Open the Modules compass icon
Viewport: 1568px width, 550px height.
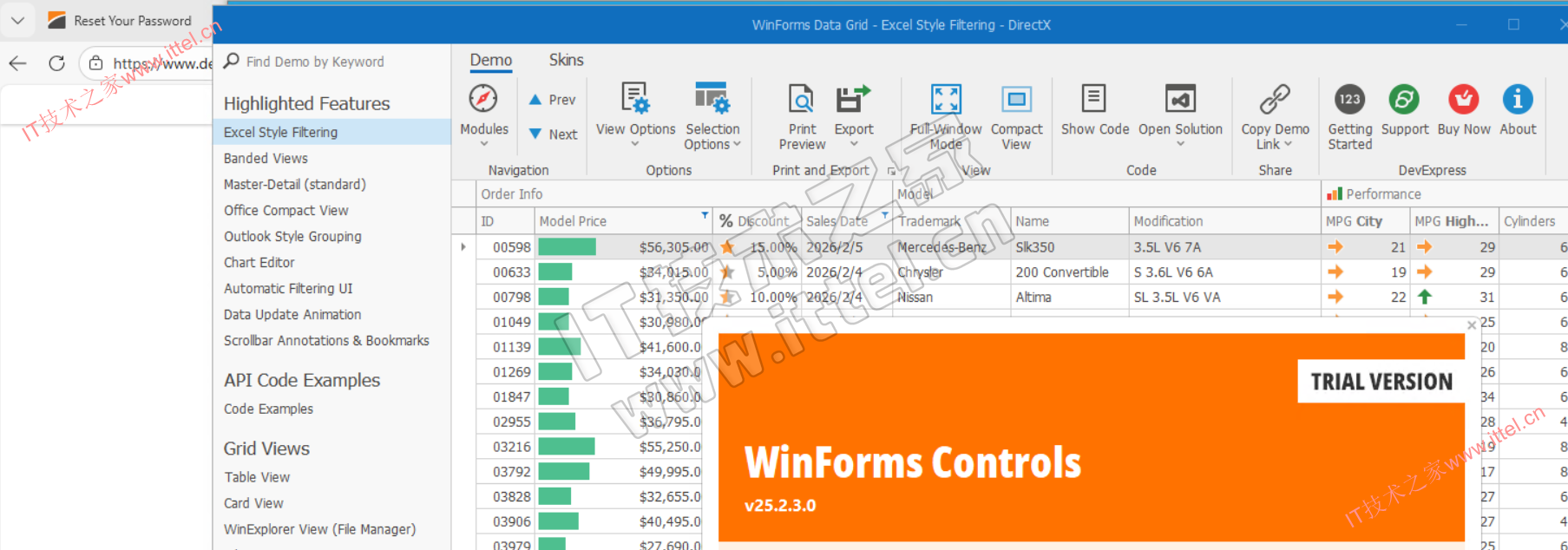tap(483, 100)
